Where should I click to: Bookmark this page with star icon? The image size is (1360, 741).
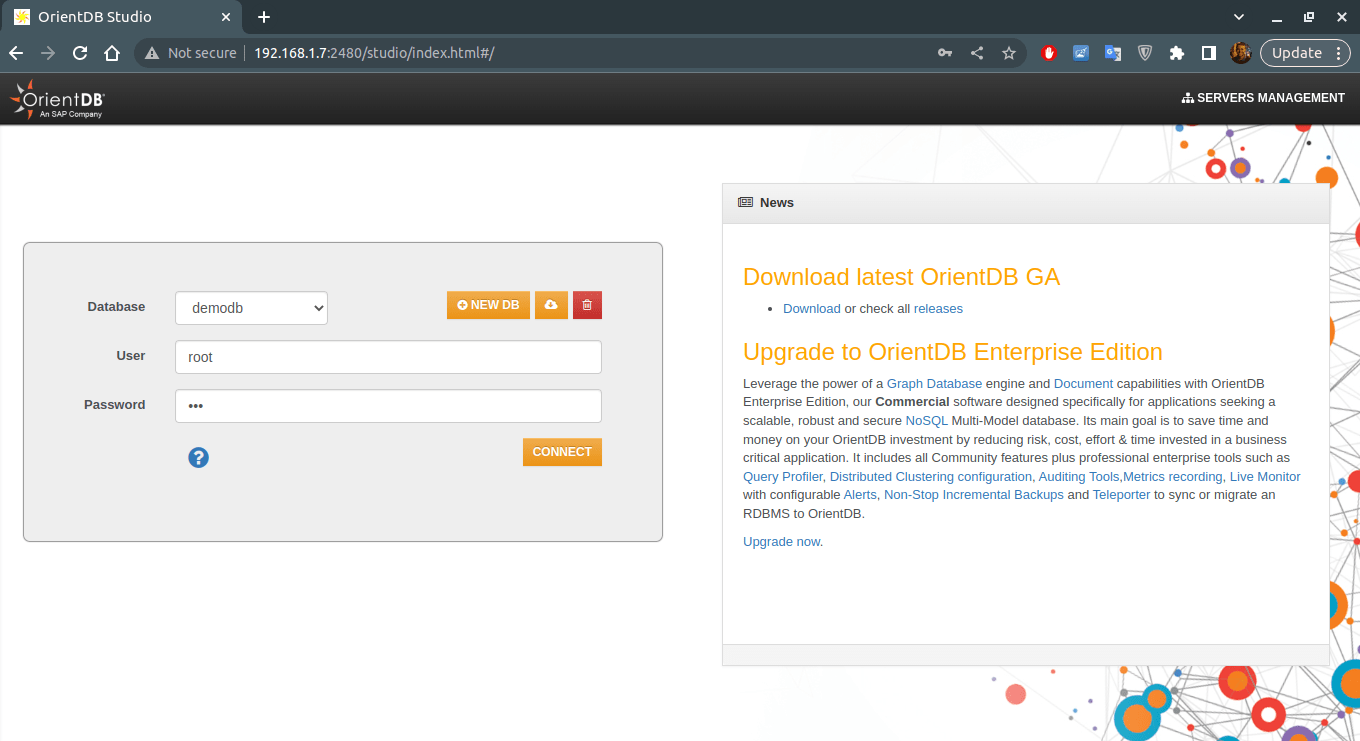pyautogui.click(x=1009, y=53)
